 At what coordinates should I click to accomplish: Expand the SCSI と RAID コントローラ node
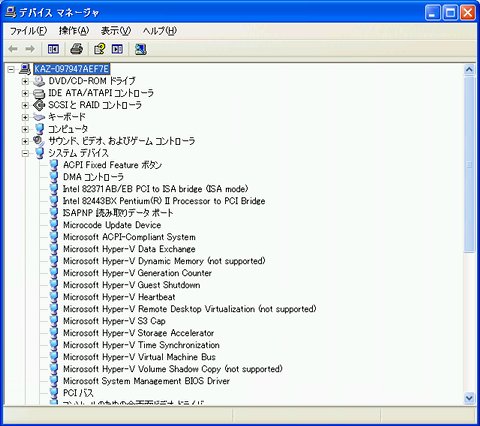[25, 105]
